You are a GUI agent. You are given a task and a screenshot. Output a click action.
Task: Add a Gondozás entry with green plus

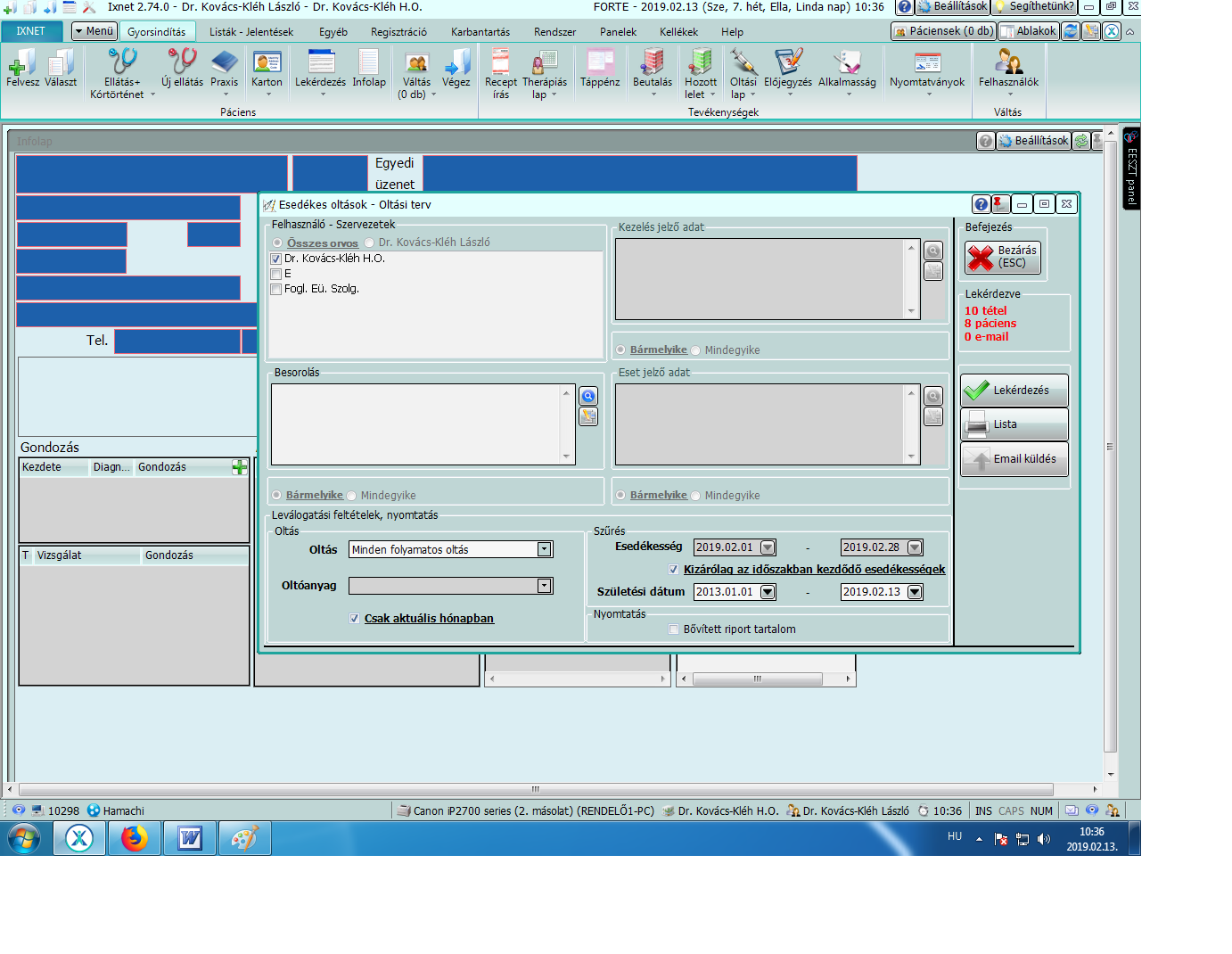pyautogui.click(x=239, y=467)
